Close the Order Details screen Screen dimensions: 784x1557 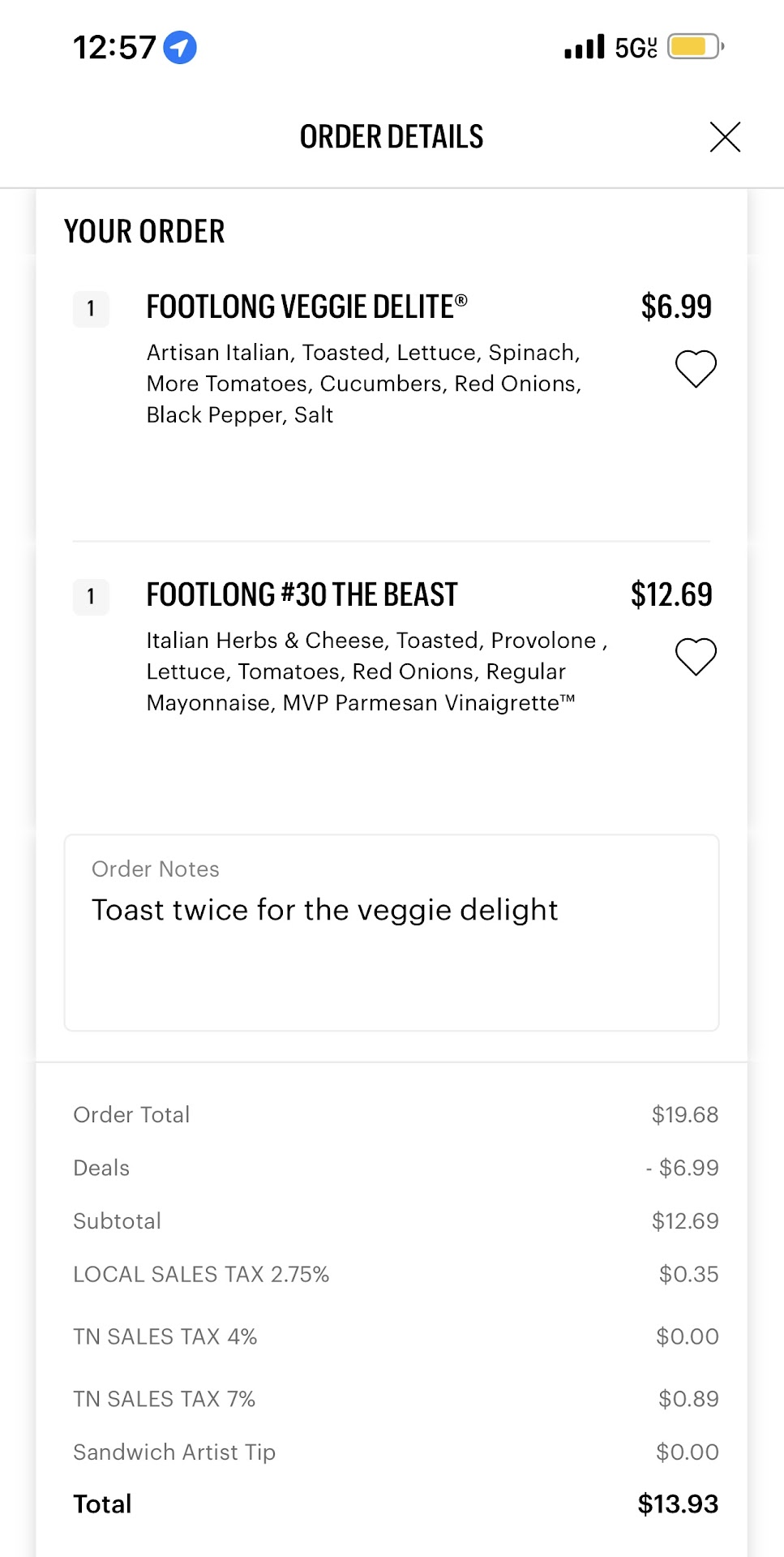click(x=725, y=137)
